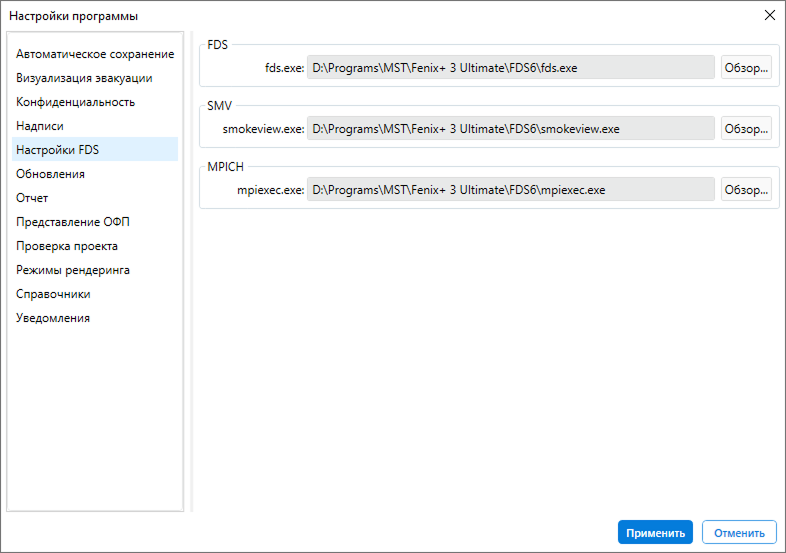Select Визуализация эвакуации in sidebar

[x=95, y=78]
